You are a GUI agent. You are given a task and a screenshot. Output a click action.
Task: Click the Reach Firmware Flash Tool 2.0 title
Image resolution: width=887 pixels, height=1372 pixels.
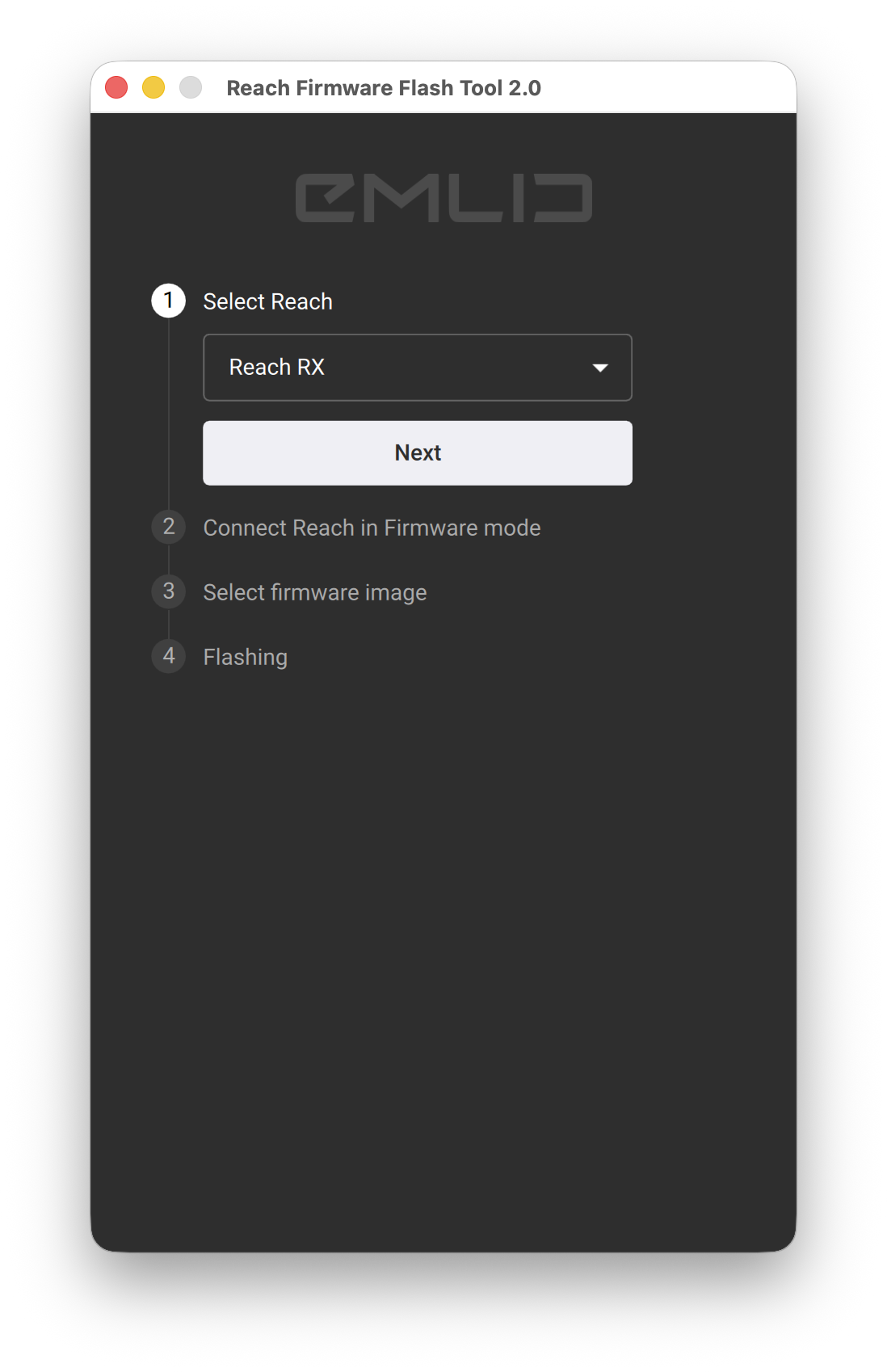pyautogui.click(x=384, y=88)
